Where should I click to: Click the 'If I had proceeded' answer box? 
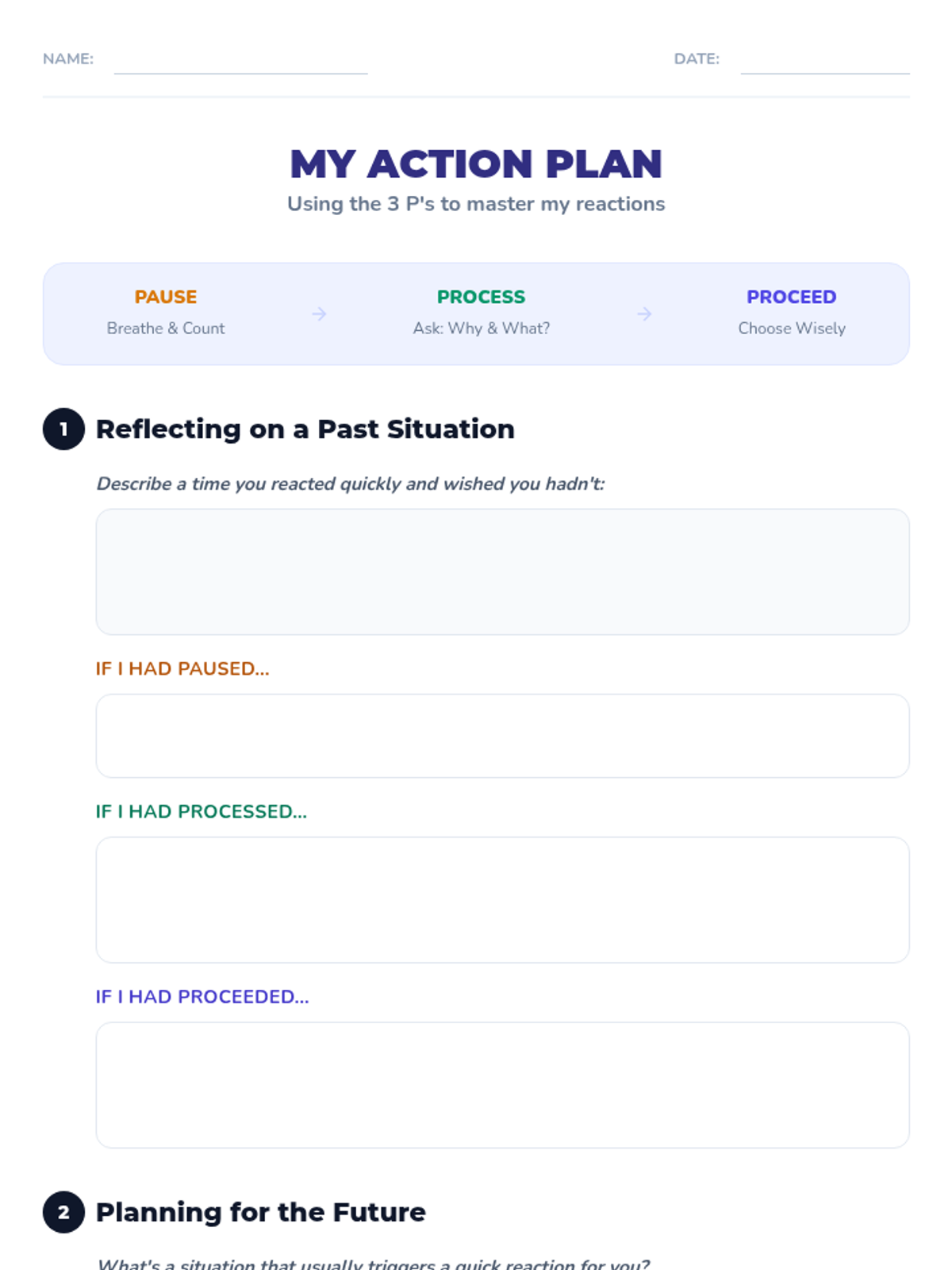click(502, 1084)
